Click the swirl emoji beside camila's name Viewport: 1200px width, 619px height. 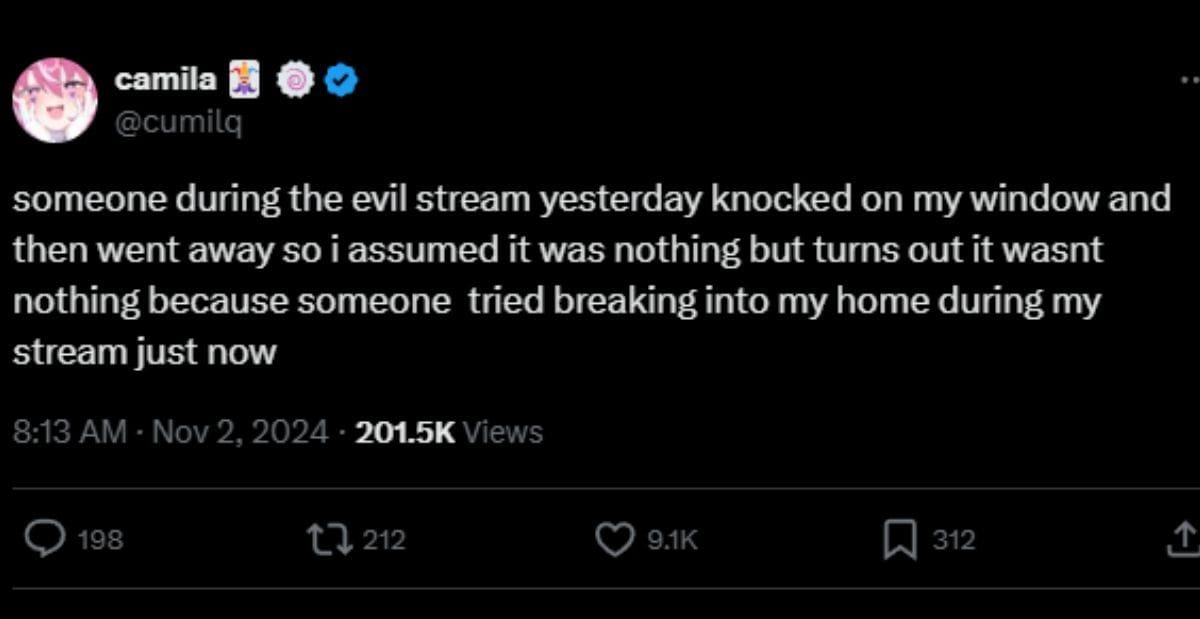click(x=294, y=78)
